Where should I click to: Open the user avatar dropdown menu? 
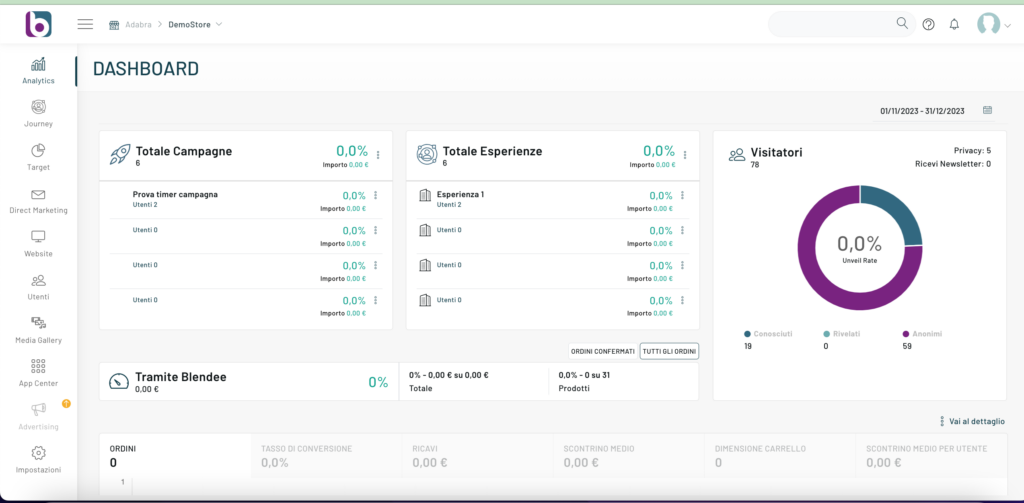click(x=993, y=25)
